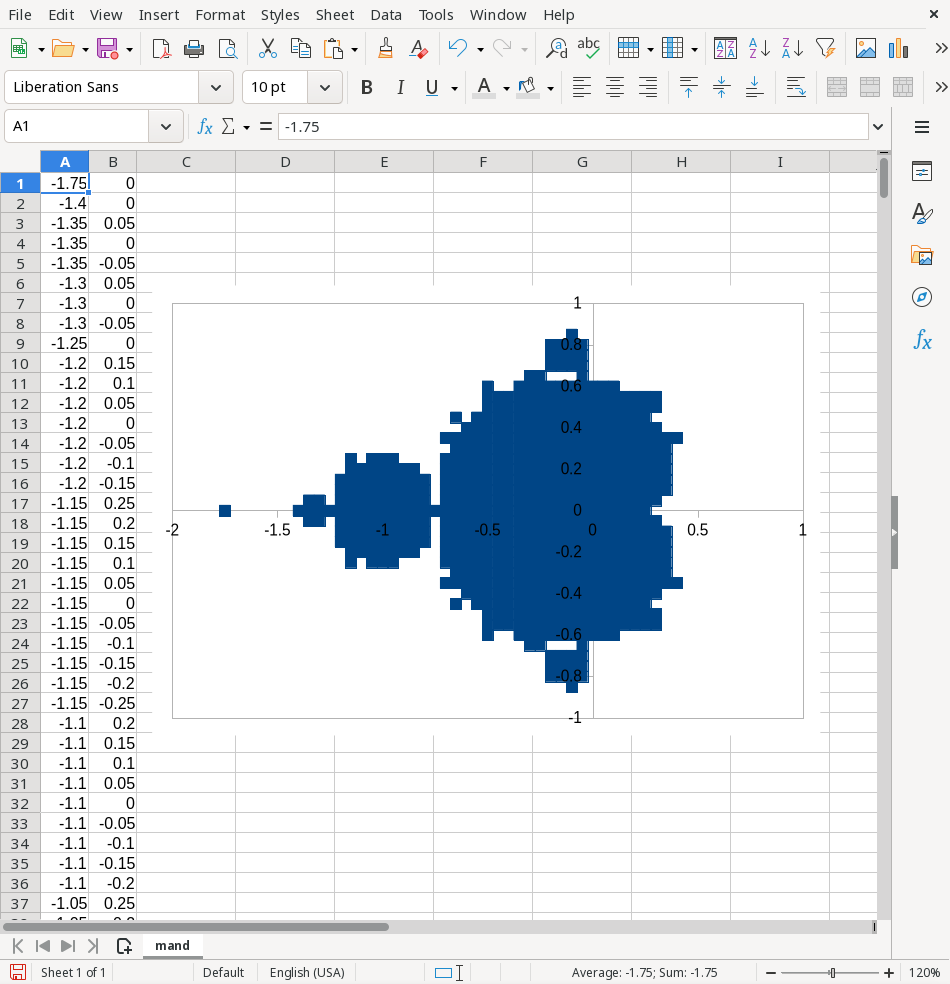950x984 pixels.
Task: Open sidebar Gallery panel
Action: click(x=922, y=255)
